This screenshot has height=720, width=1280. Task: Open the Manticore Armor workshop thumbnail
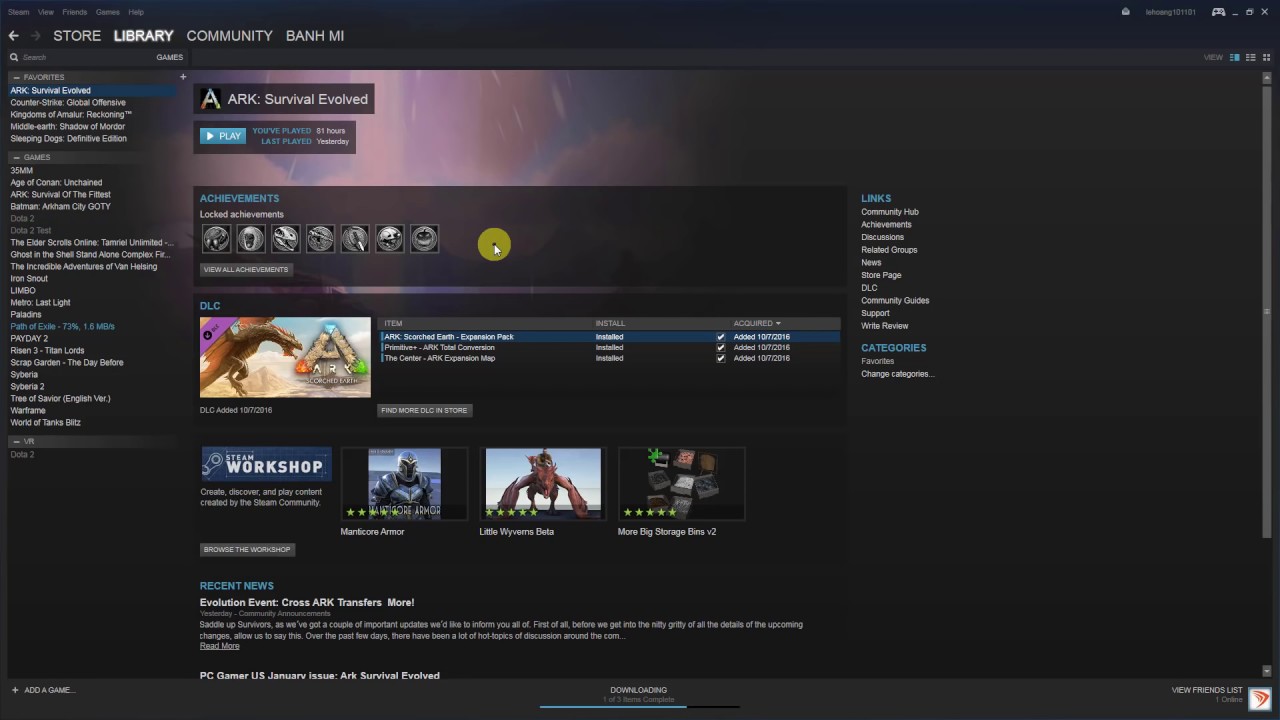tap(404, 484)
